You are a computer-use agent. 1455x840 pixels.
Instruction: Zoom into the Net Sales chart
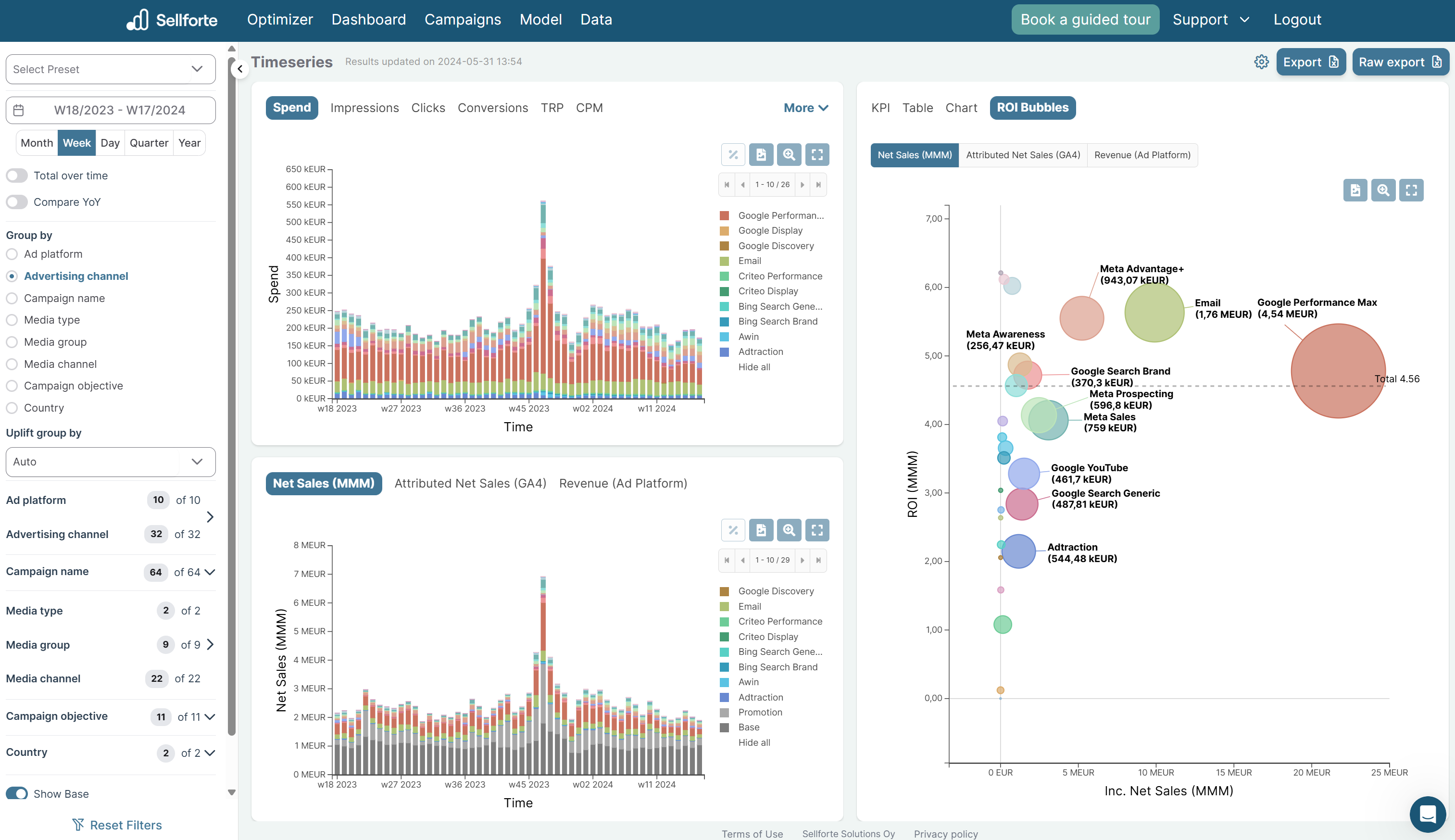point(789,529)
